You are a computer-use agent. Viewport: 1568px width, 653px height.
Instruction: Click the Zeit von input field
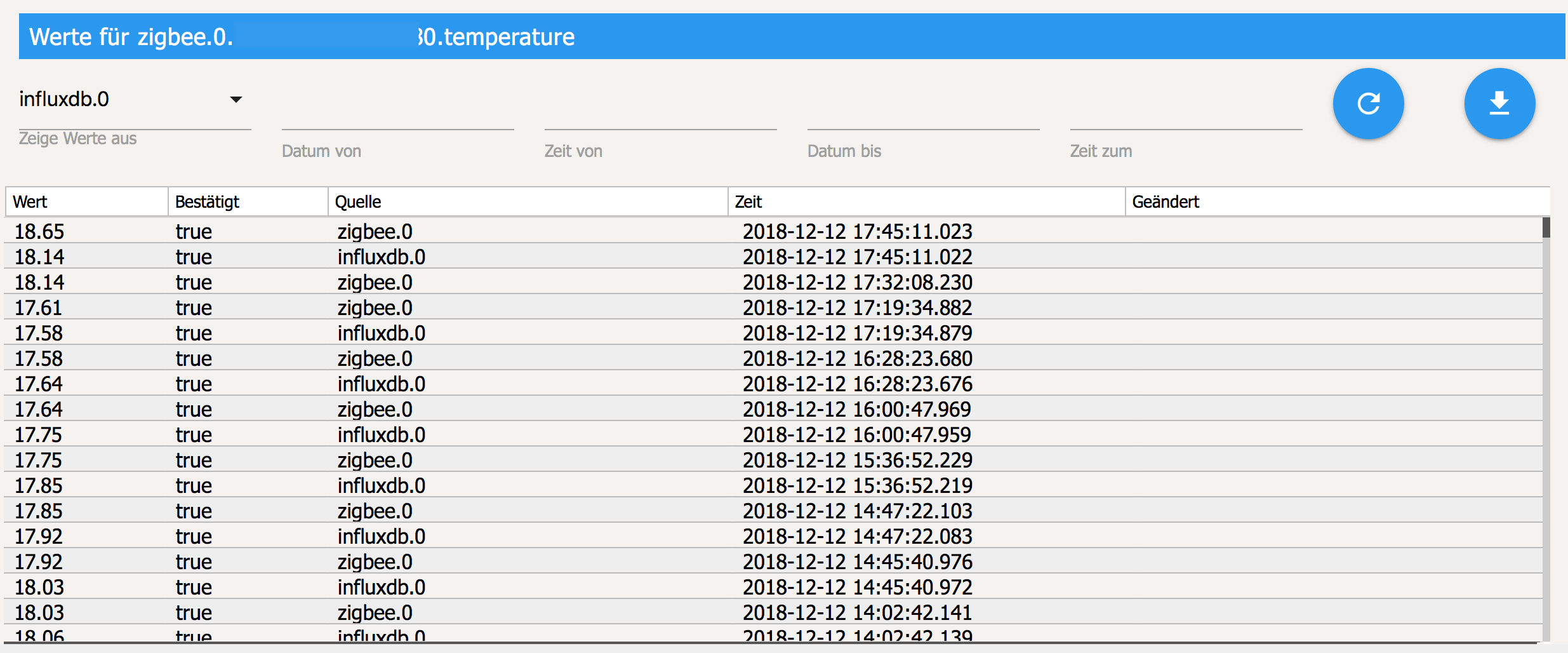[x=660, y=118]
